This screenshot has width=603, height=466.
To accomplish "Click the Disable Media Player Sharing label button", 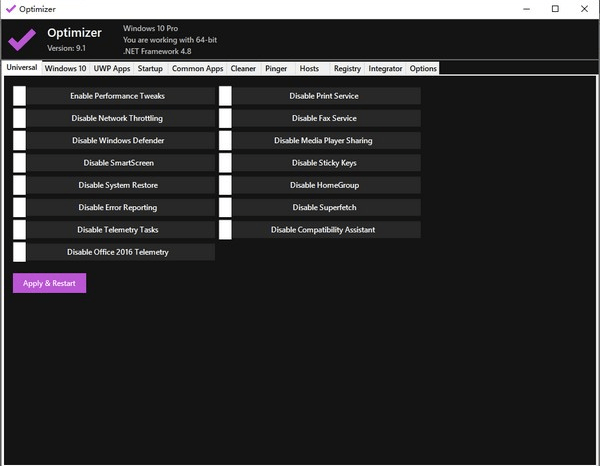I will [x=326, y=140].
